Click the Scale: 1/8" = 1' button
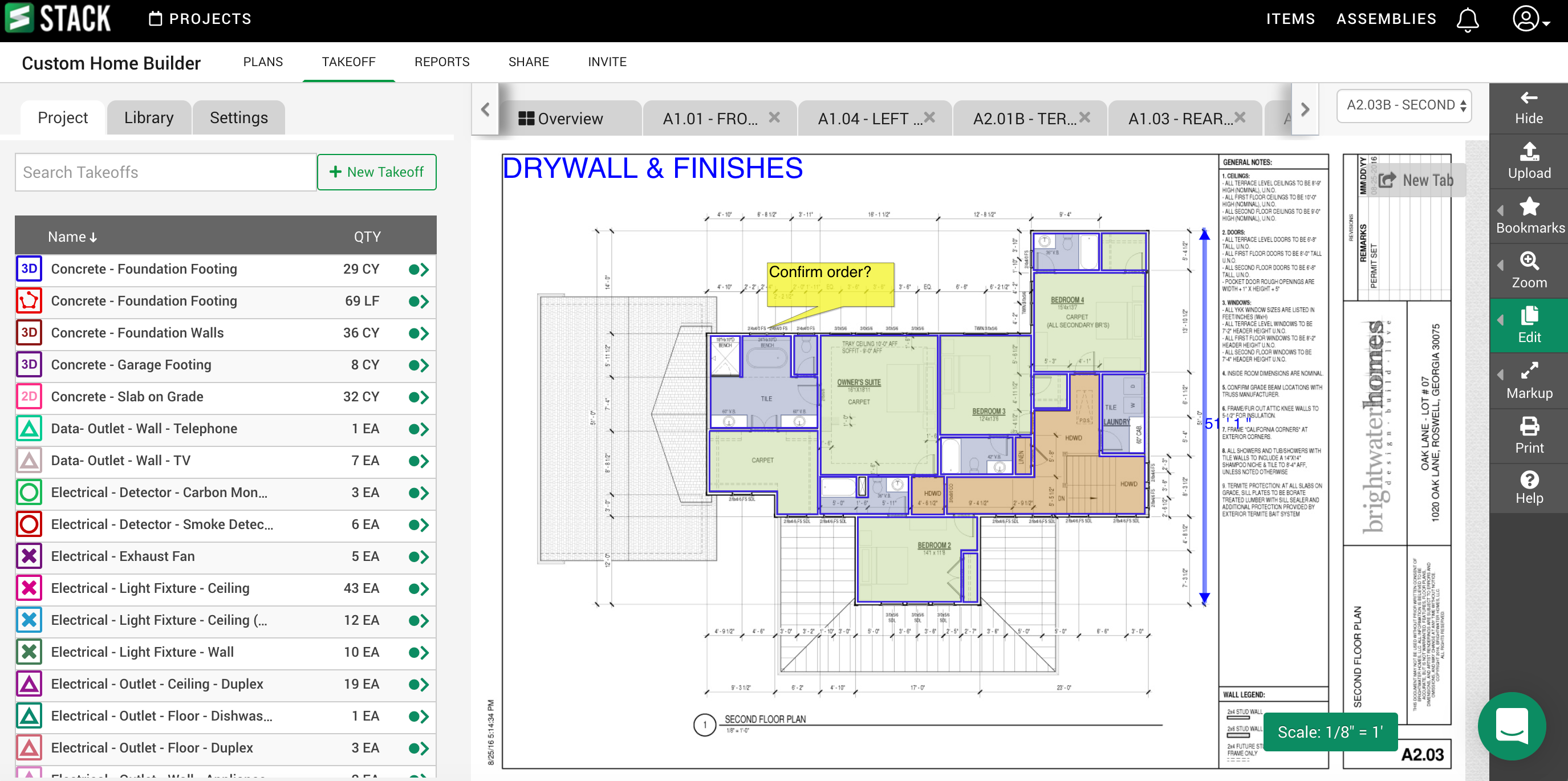 (1330, 732)
